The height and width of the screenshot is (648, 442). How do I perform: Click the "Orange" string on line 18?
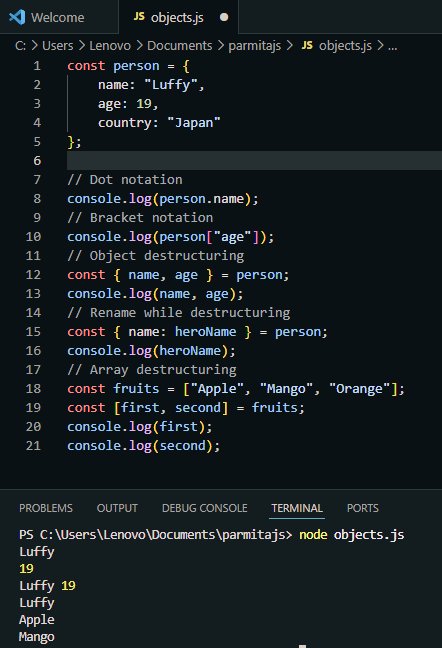359,389
